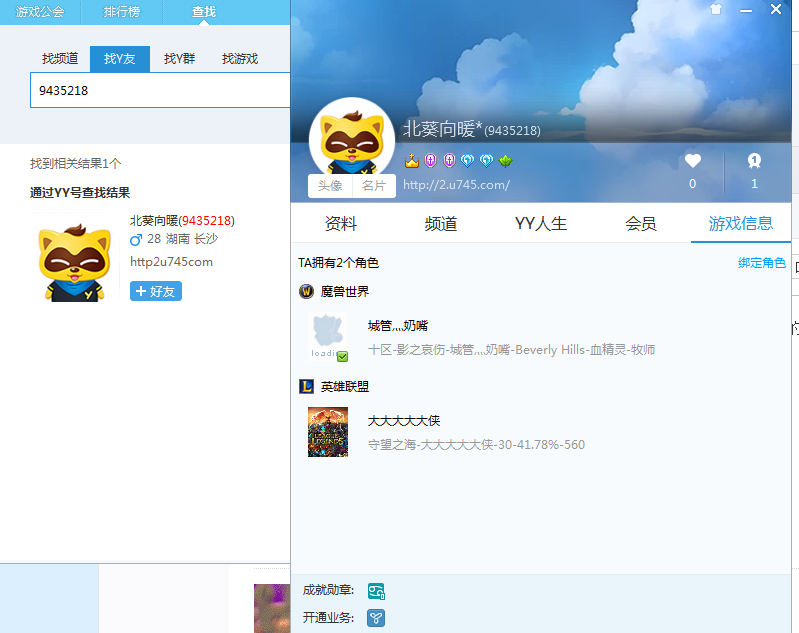Focus the search field containing 9435218

(160, 90)
